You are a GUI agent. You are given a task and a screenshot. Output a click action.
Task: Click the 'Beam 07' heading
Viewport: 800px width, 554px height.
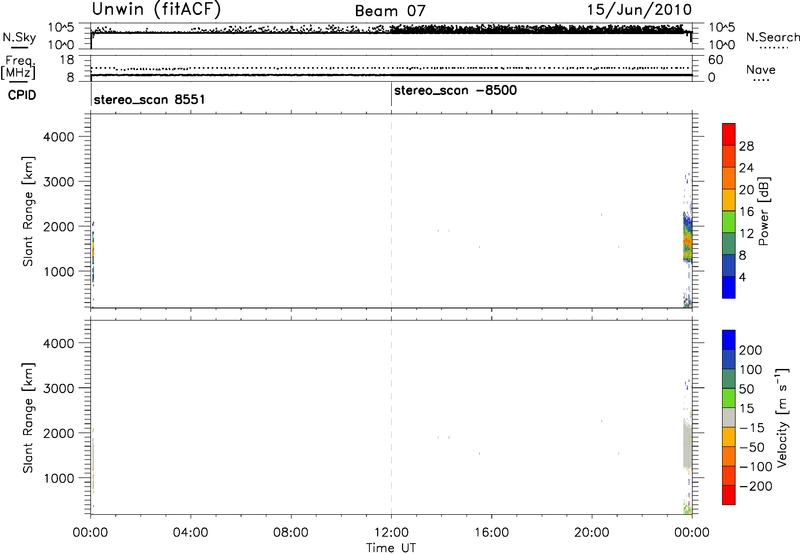pos(390,11)
